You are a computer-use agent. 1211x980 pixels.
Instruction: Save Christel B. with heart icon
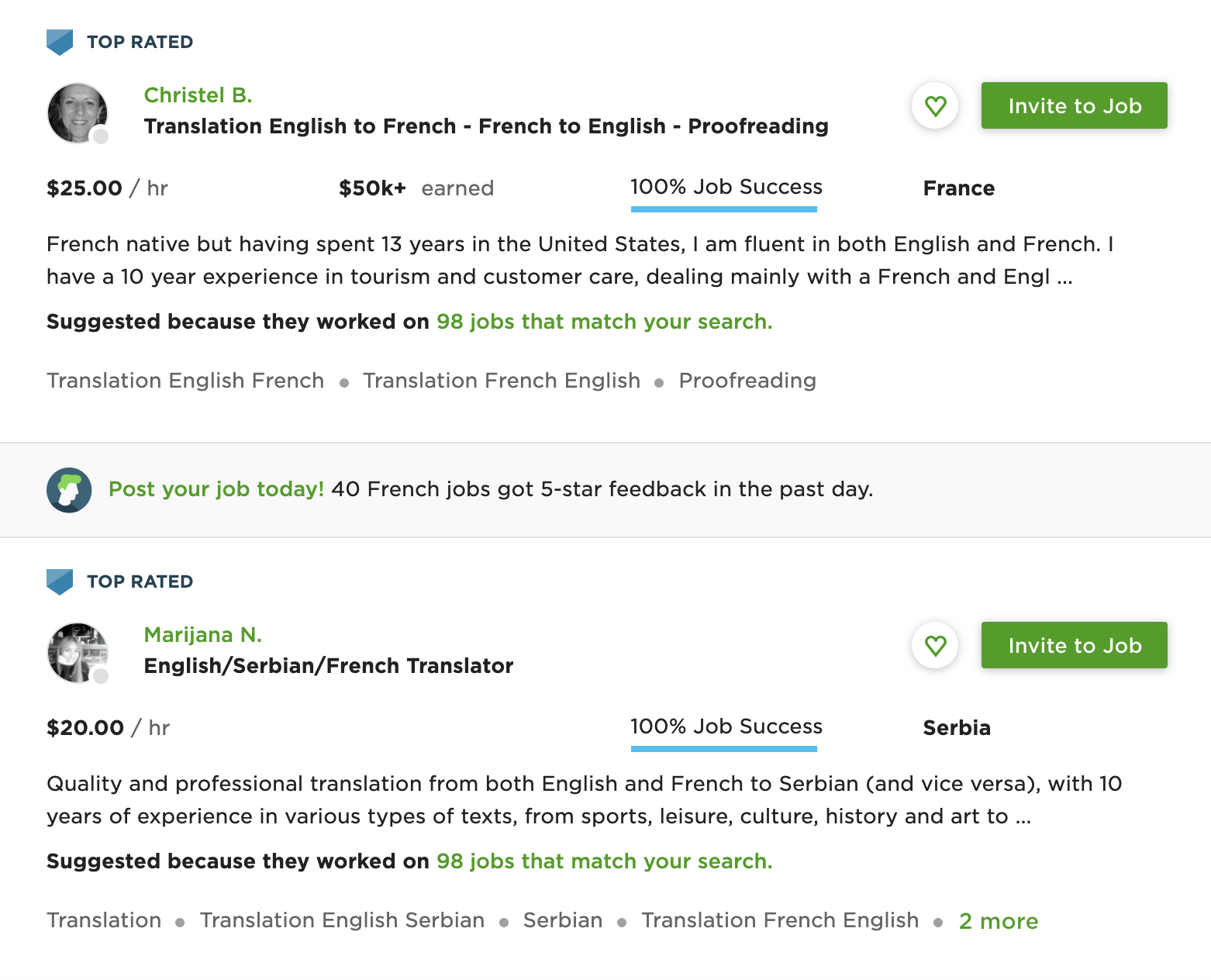(935, 105)
